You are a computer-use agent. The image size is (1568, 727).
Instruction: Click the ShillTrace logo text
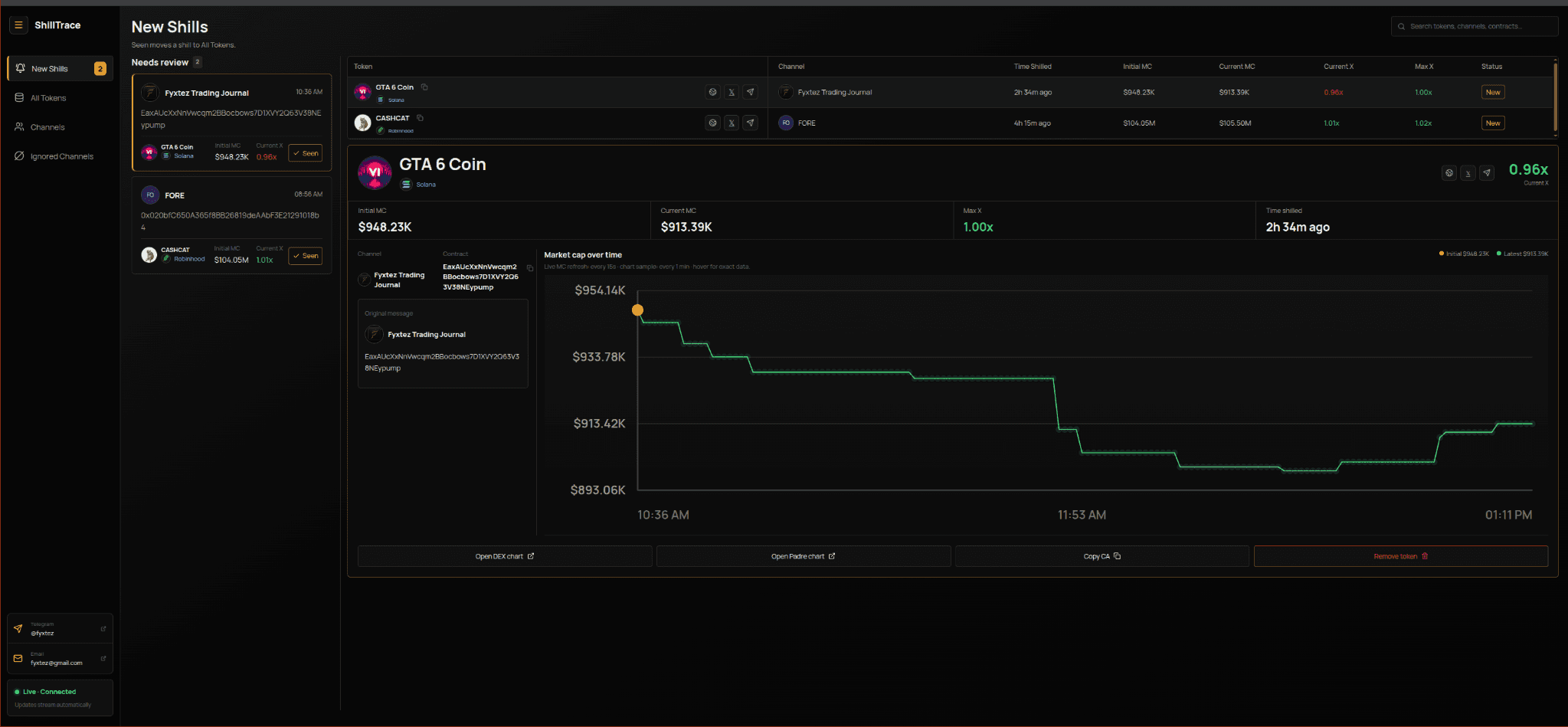[57, 25]
